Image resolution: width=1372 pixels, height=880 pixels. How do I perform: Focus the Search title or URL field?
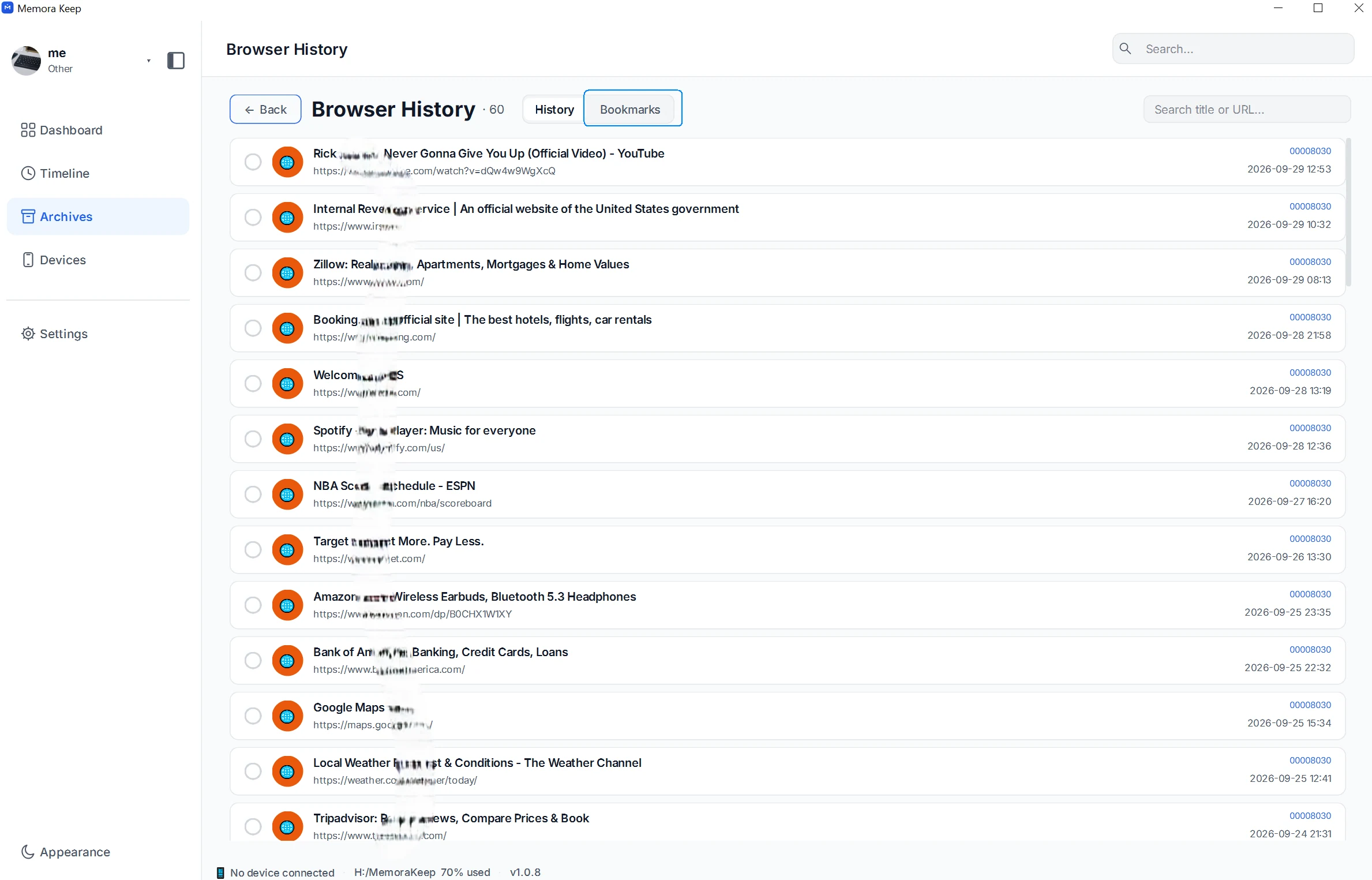pyautogui.click(x=1247, y=110)
